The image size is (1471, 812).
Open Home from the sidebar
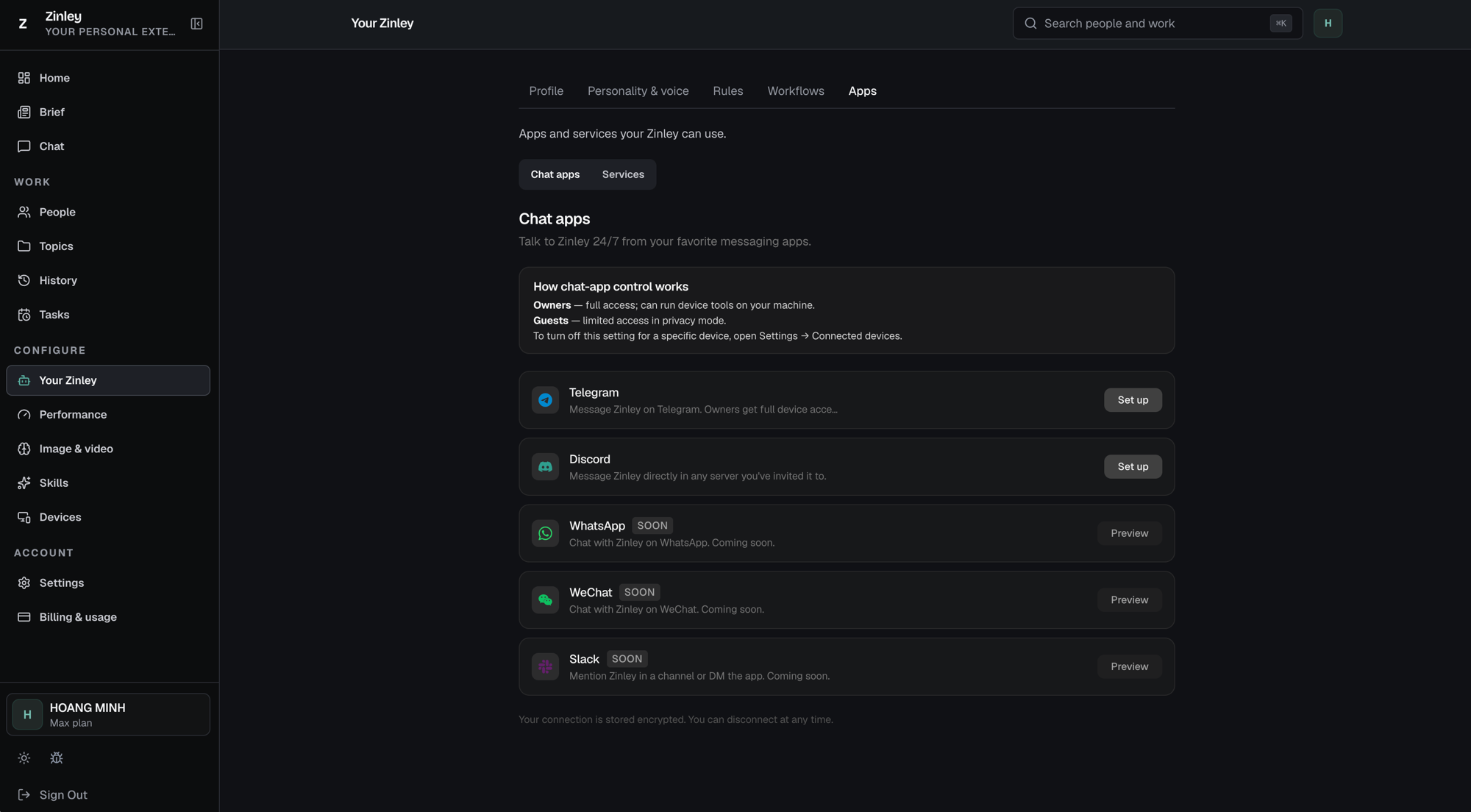click(x=108, y=78)
